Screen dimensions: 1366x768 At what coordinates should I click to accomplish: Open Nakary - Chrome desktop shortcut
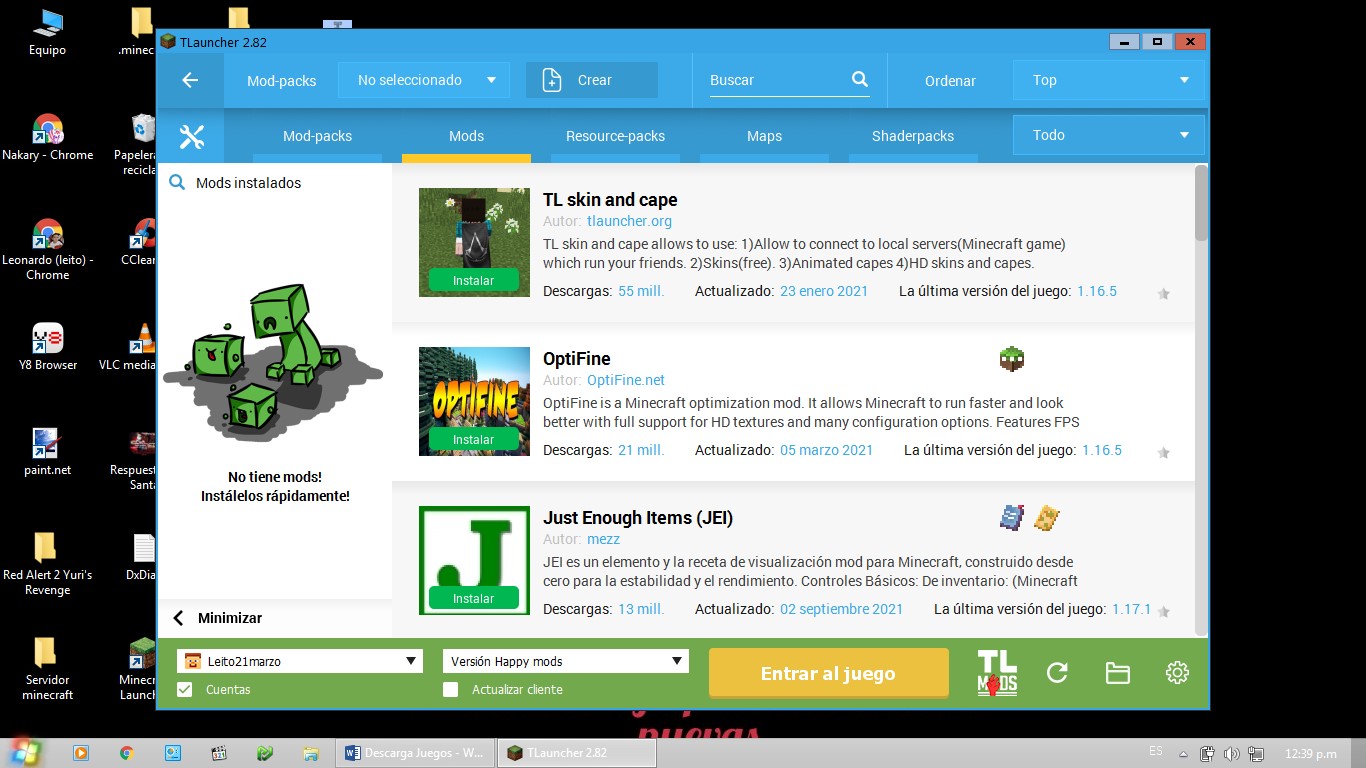coord(47,138)
